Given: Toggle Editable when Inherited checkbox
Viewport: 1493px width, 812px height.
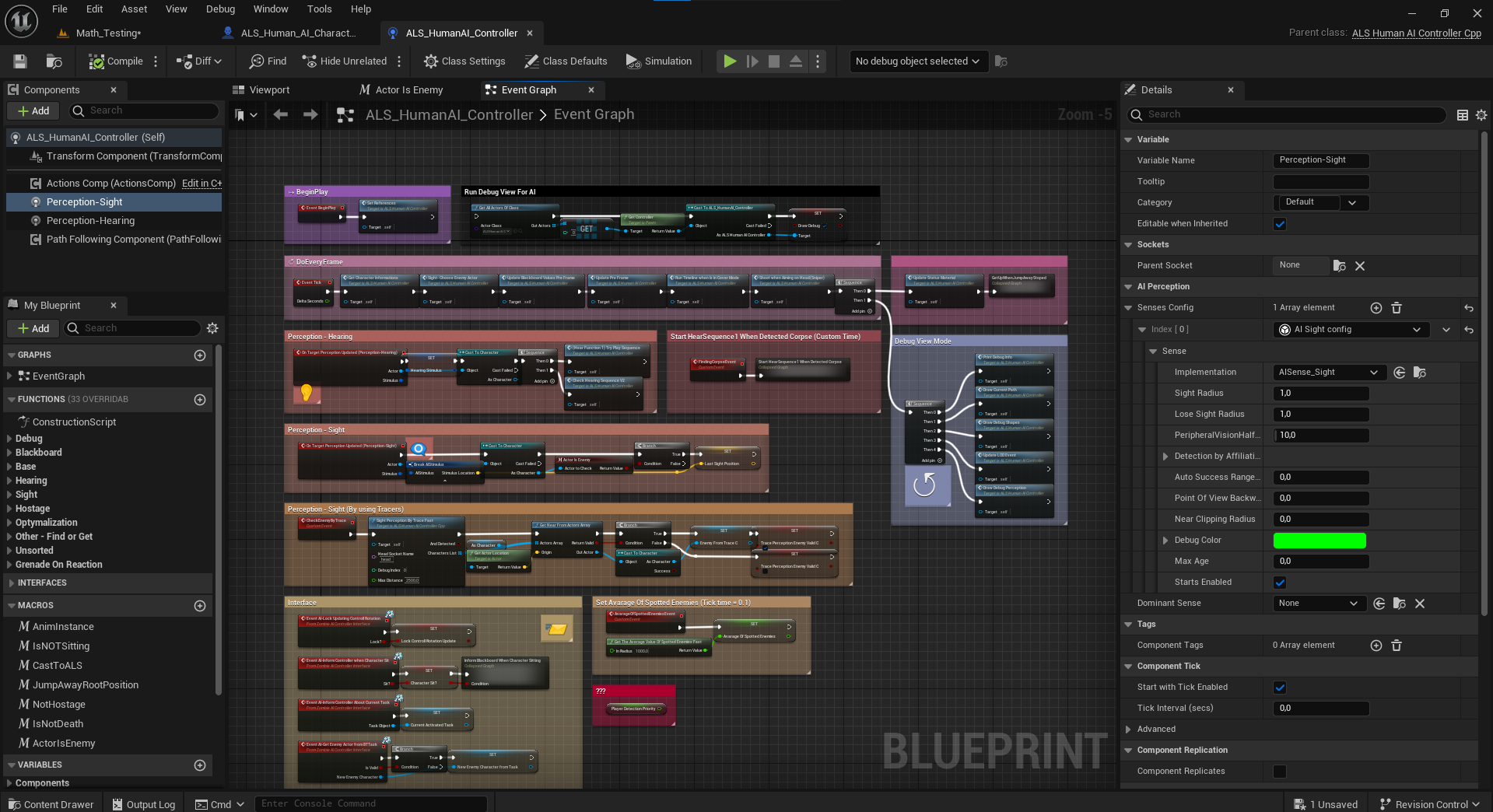Looking at the screenshot, I should [1280, 224].
